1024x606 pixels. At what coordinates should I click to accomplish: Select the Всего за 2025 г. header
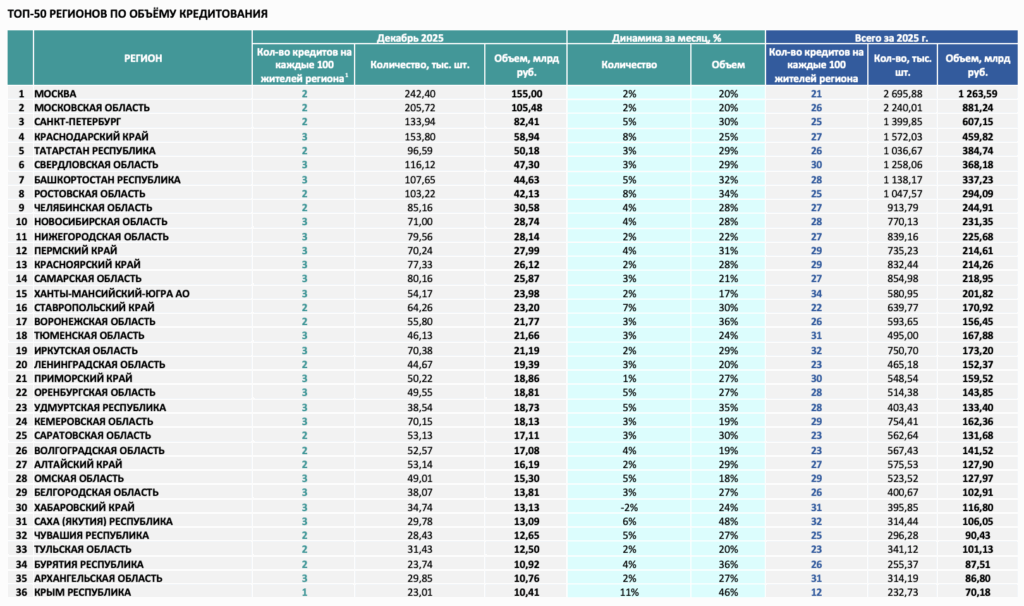891,38
